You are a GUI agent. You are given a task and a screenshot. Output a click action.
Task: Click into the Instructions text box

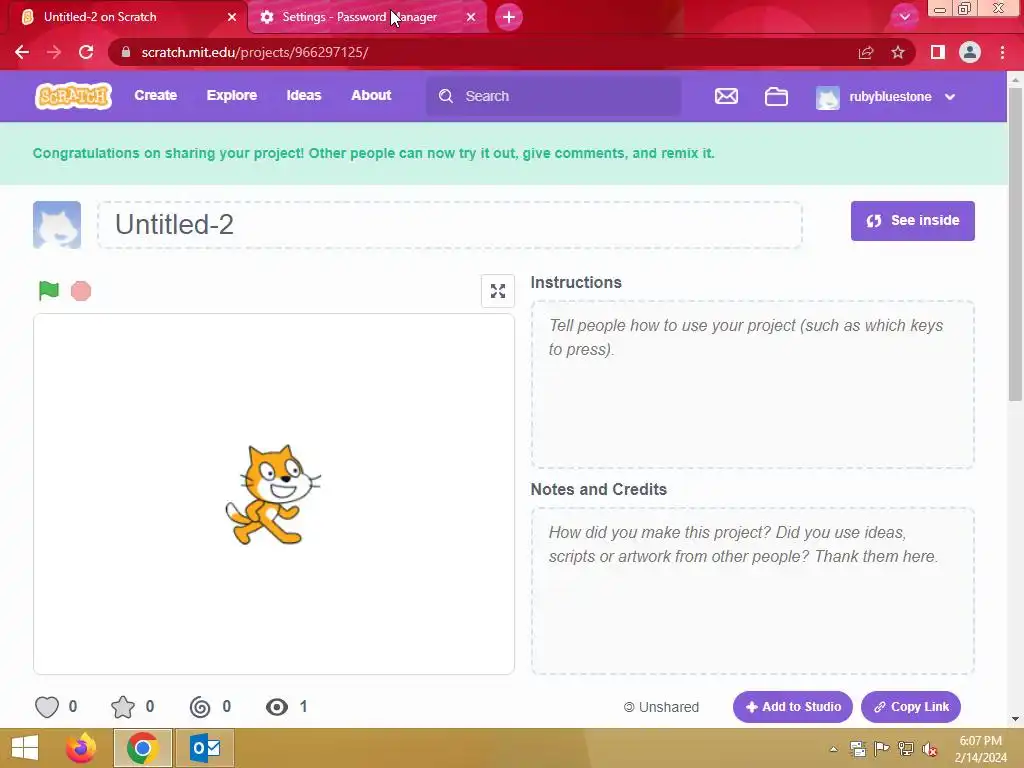(752, 385)
